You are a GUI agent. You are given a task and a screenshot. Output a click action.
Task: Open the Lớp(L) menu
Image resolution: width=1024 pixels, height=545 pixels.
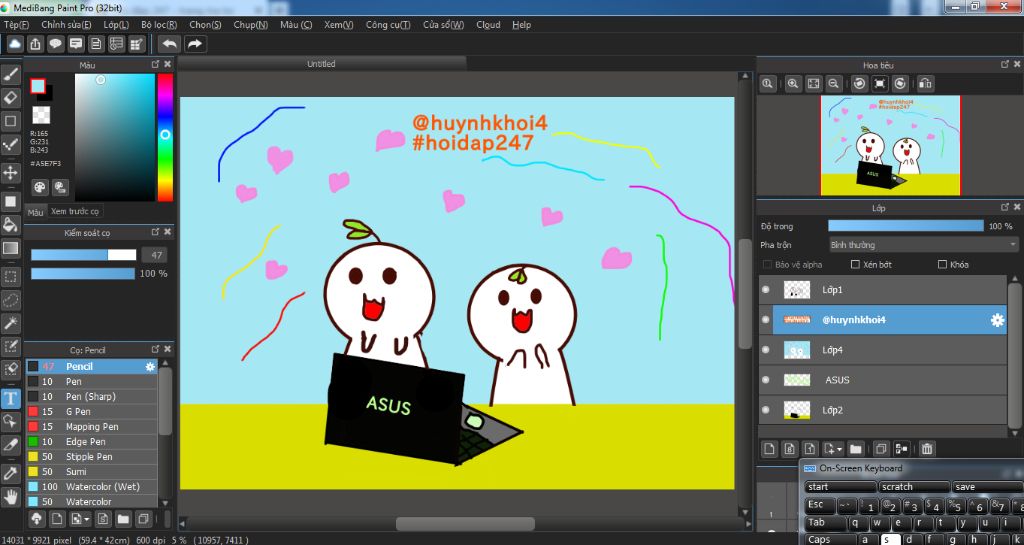(116, 25)
